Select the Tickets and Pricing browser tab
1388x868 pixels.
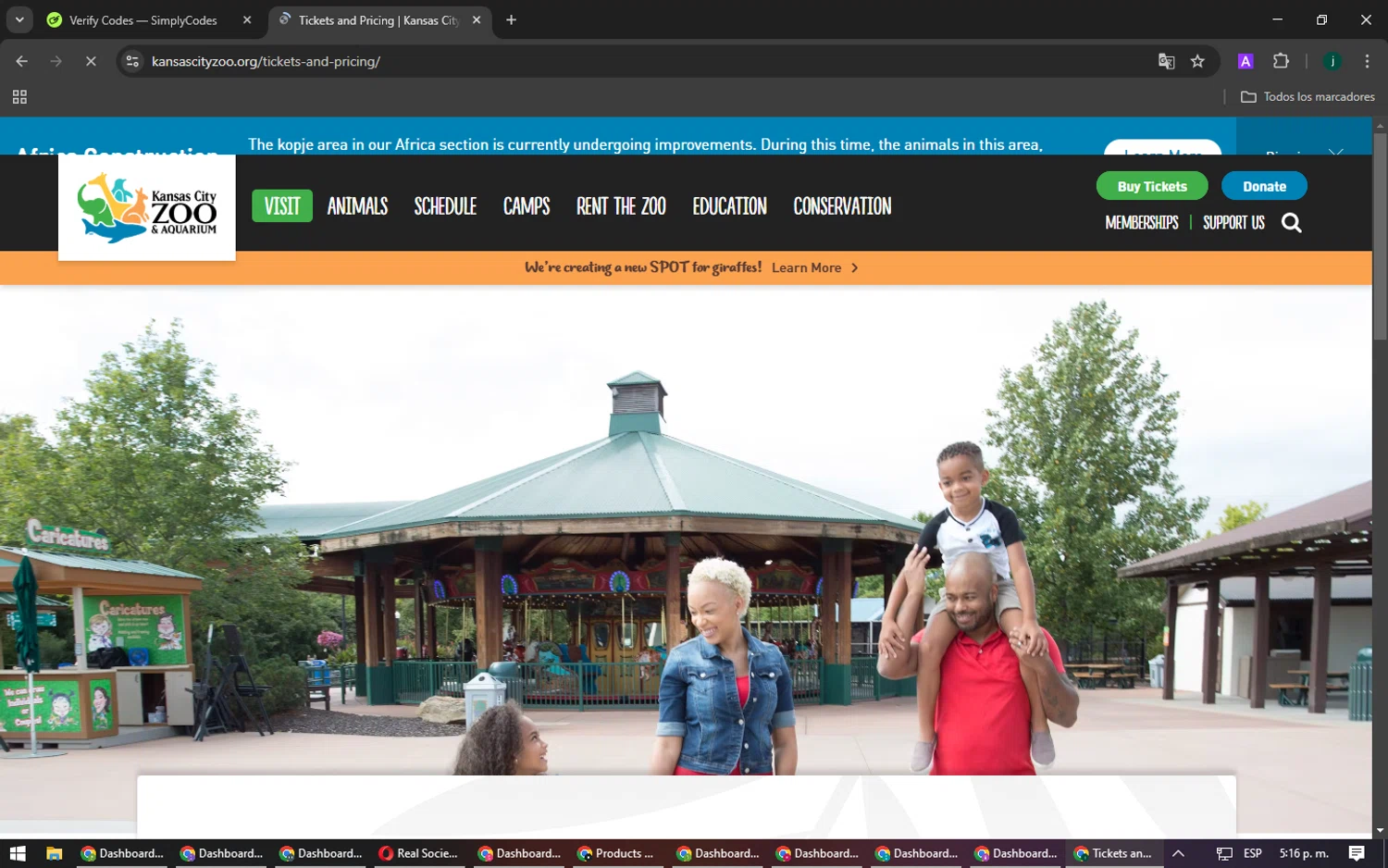tap(380, 19)
